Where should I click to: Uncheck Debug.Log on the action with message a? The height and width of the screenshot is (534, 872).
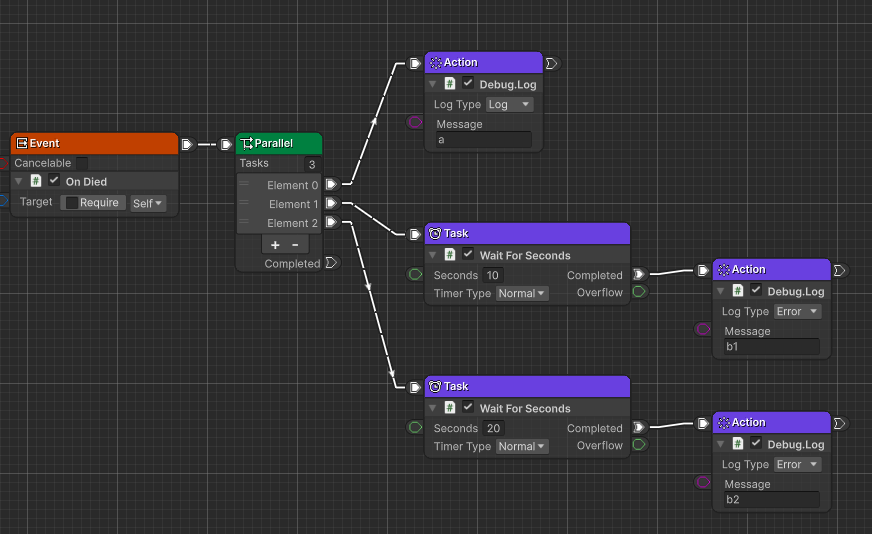(x=468, y=84)
